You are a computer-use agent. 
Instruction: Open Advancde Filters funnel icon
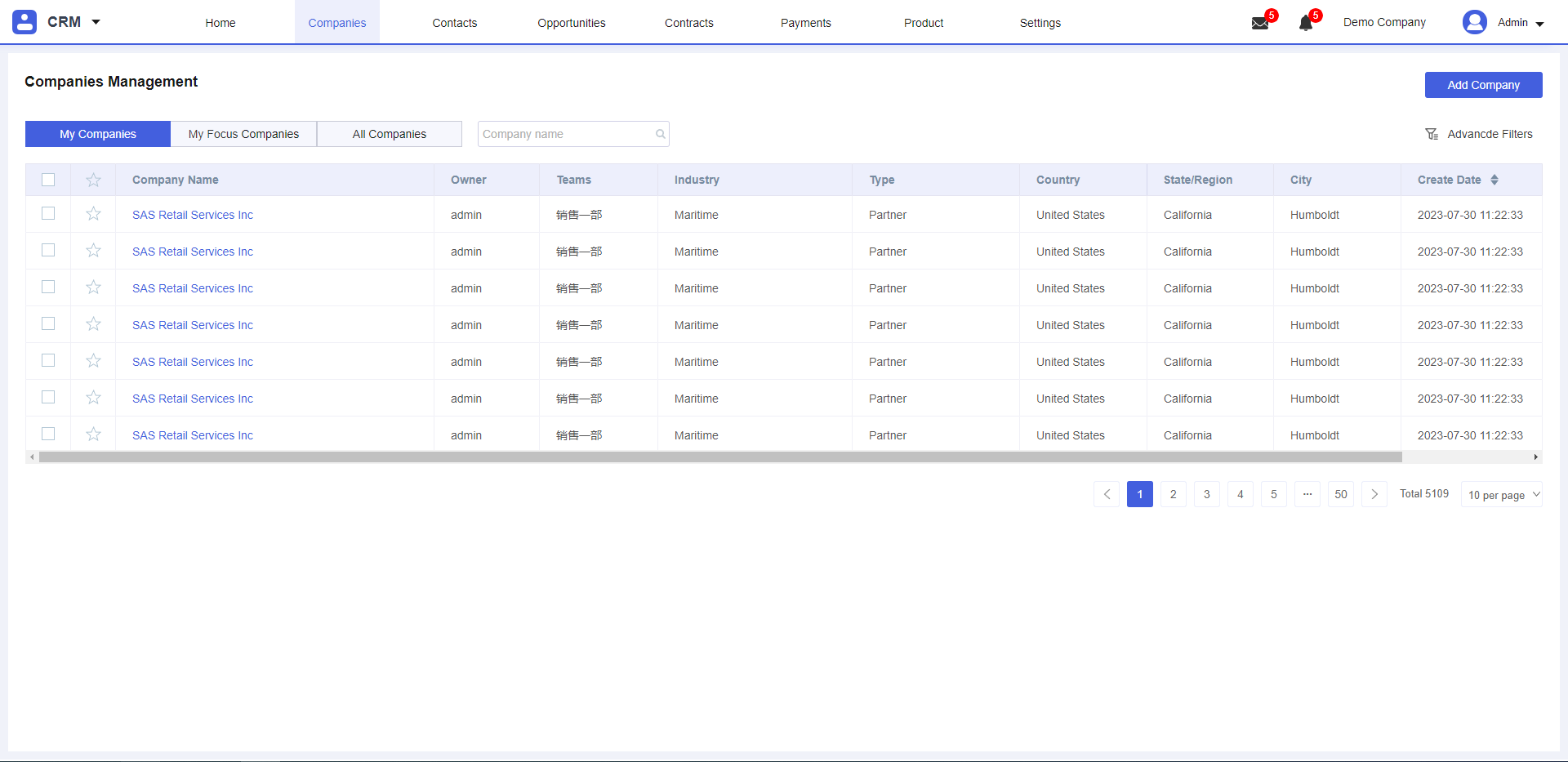point(1432,134)
